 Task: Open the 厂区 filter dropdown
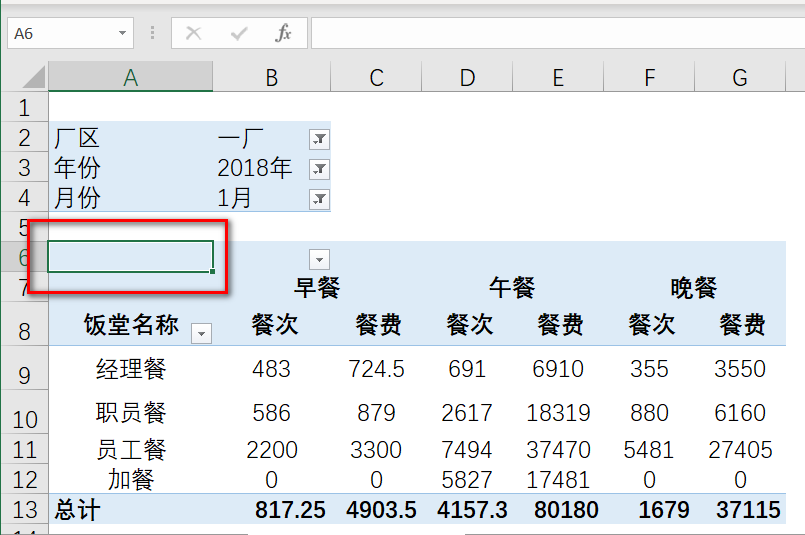pos(319,139)
